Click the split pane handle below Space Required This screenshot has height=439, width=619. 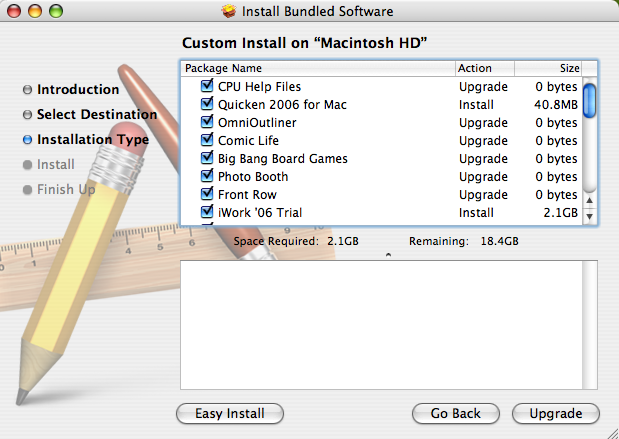tap(388, 255)
